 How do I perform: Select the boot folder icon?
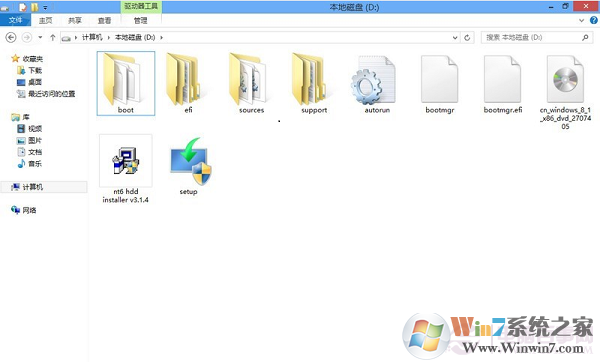pyautogui.click(x=122, y=79)
